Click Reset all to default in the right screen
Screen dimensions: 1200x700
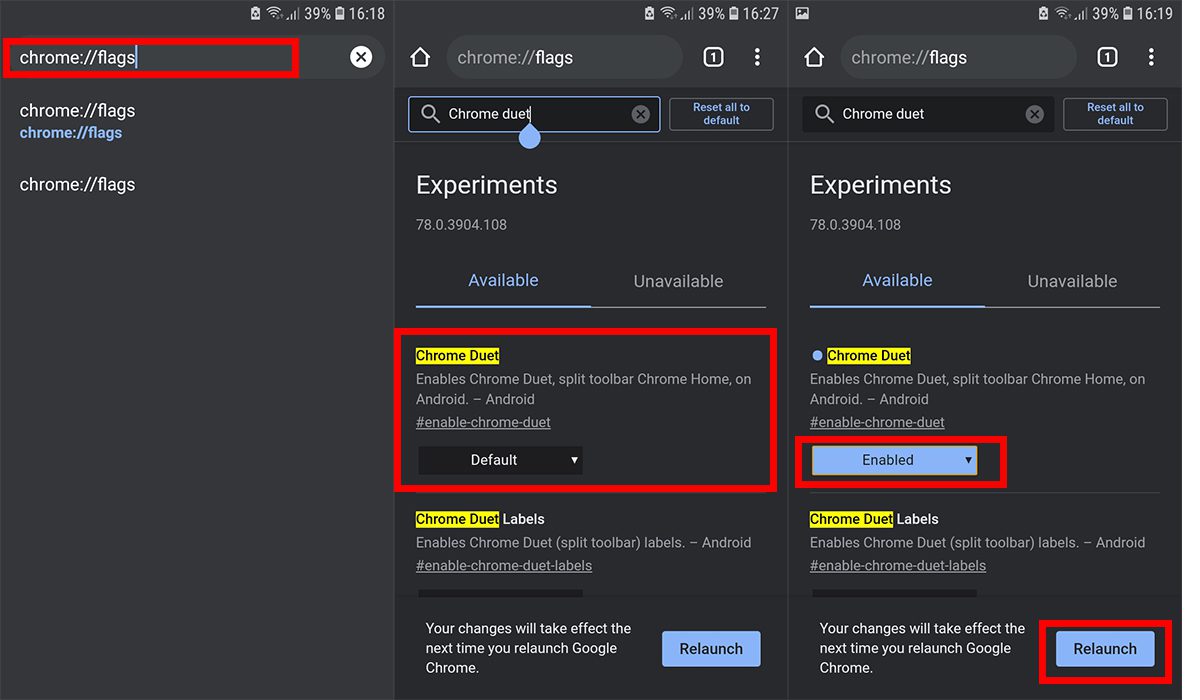pos(1115,114)
